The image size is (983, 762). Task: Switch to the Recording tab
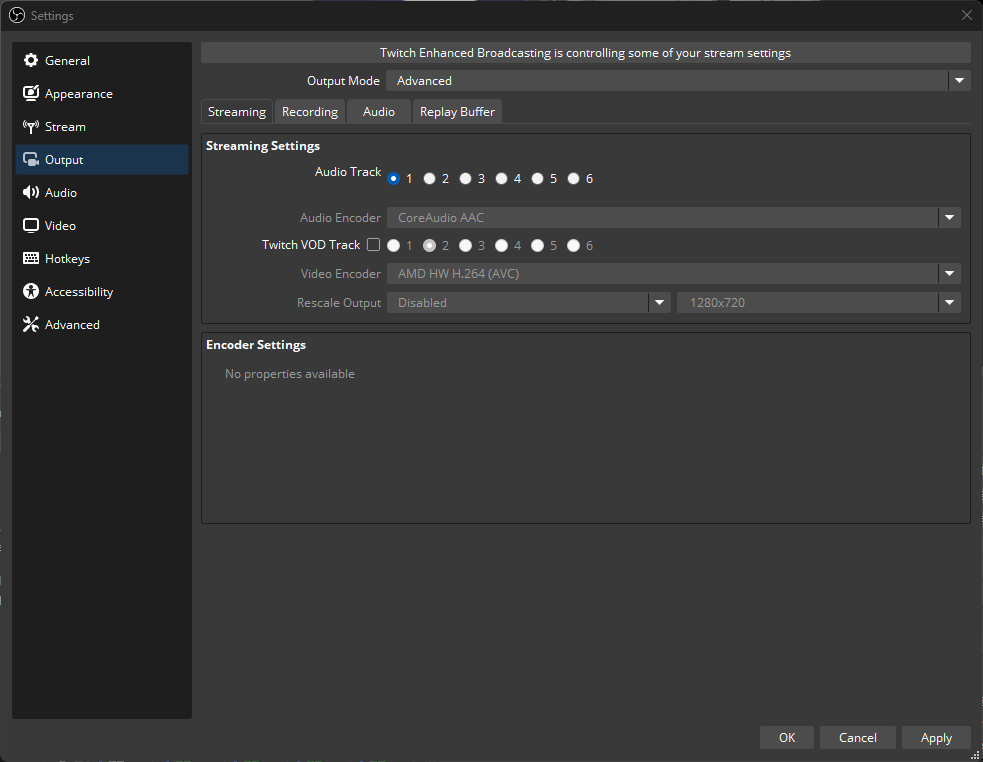310,112
